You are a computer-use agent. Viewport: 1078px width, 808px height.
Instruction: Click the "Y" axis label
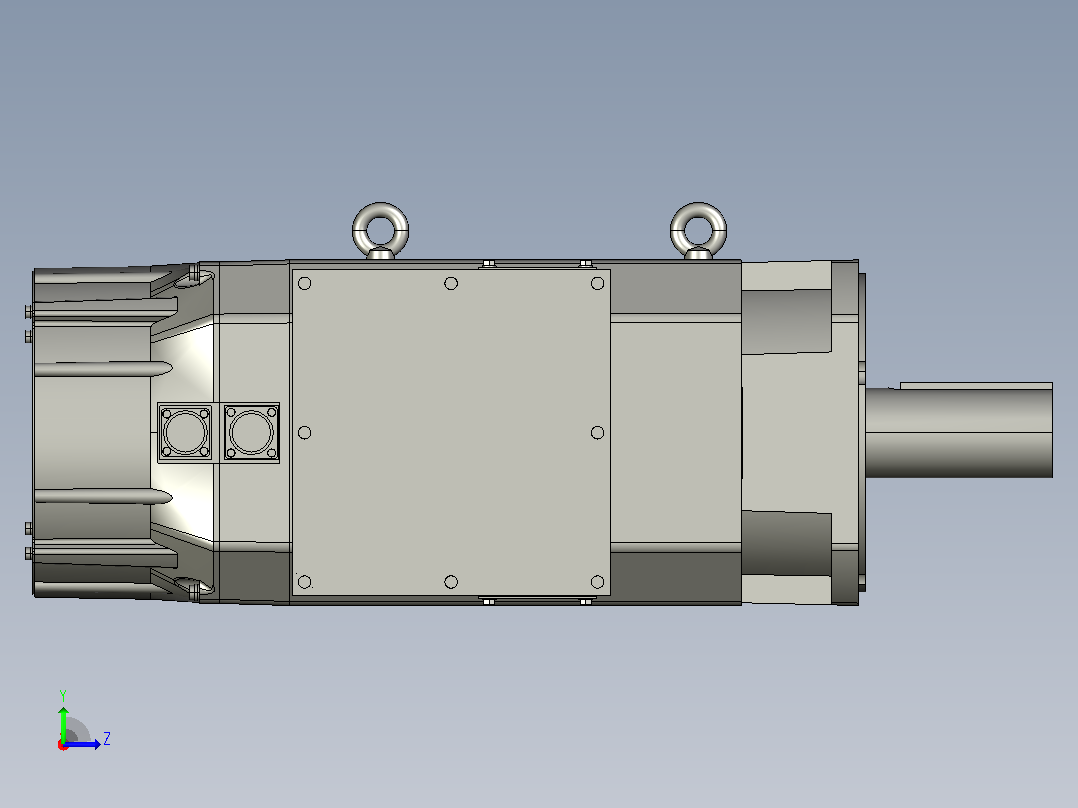coord(63,696)
